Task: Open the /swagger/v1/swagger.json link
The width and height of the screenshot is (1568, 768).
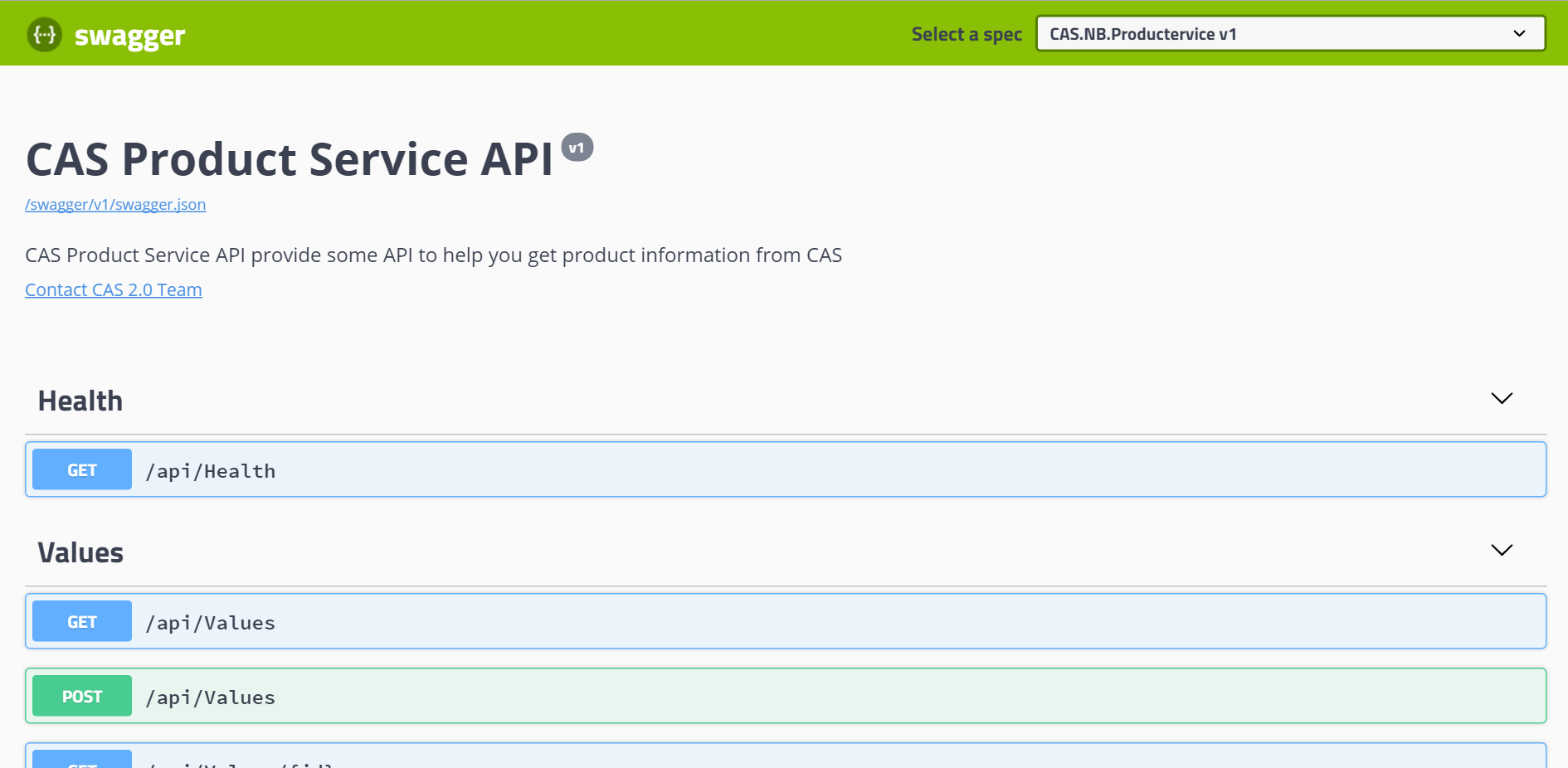Action: pyautogui.click(x=115, y=205)
